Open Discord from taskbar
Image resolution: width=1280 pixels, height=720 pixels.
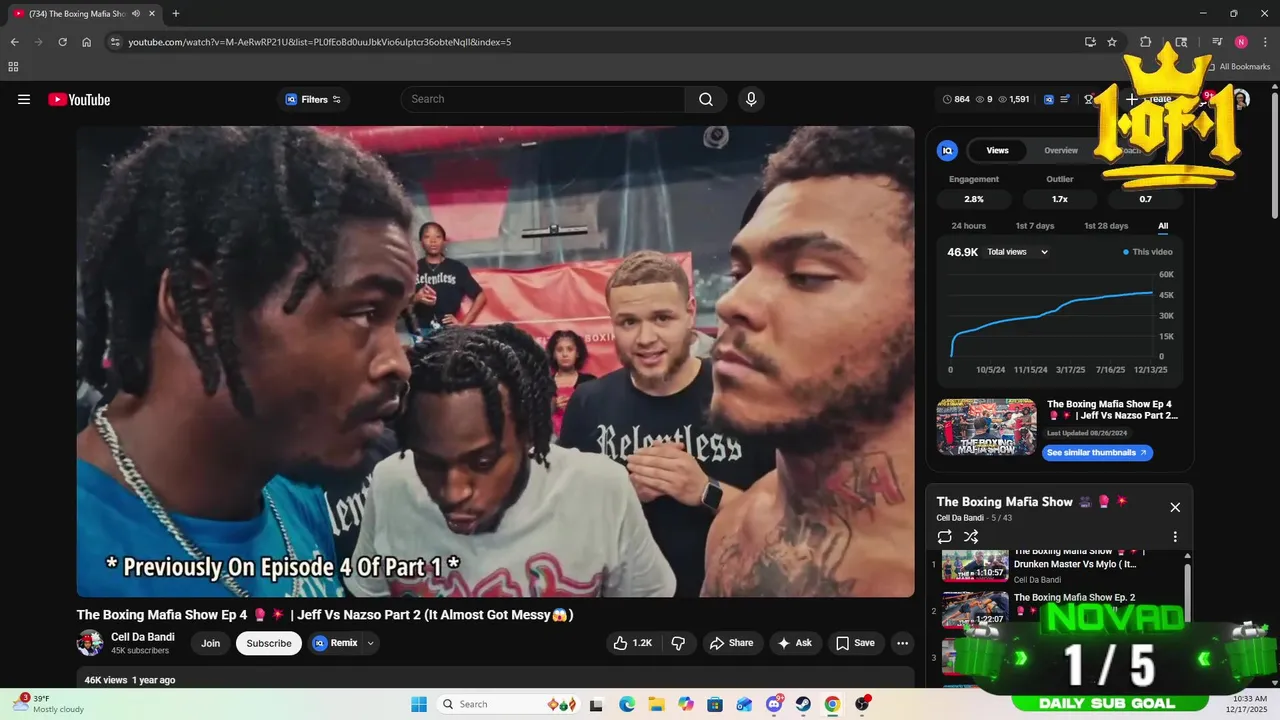point(774,704)
